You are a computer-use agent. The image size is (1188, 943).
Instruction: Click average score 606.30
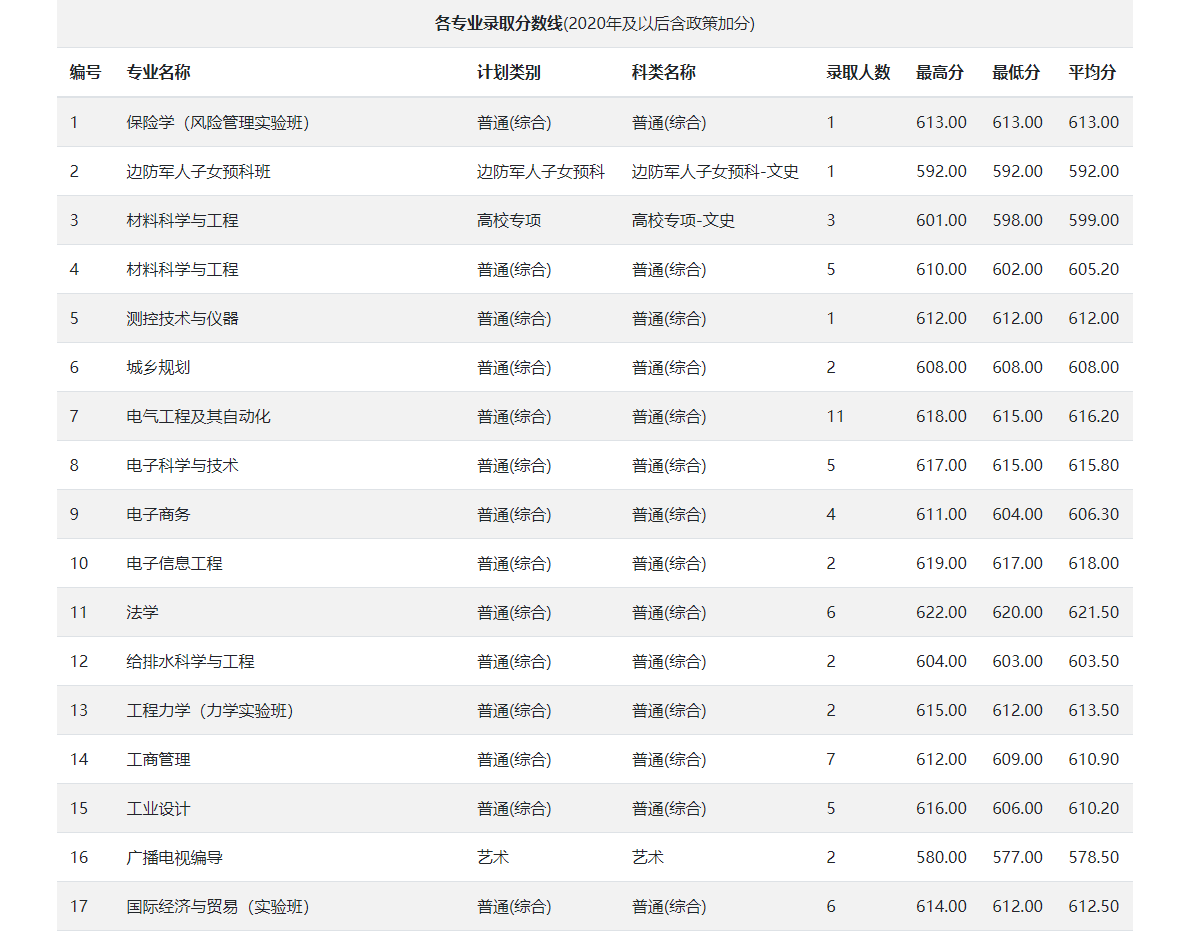click(1093, 515)
